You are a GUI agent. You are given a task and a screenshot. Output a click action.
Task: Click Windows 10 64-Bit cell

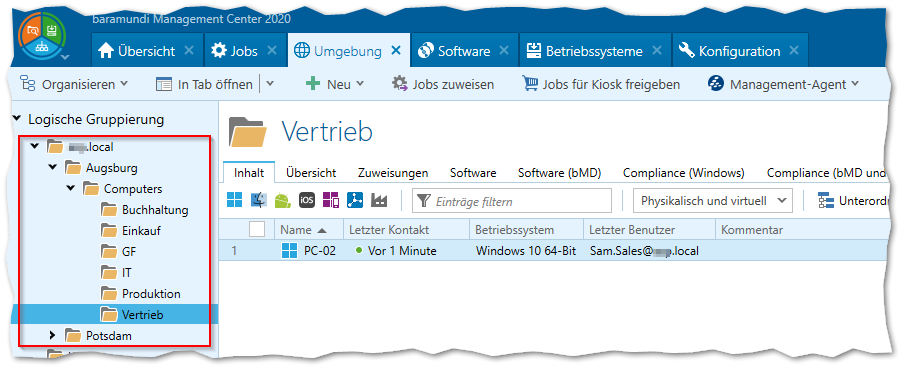coord(526,251)
